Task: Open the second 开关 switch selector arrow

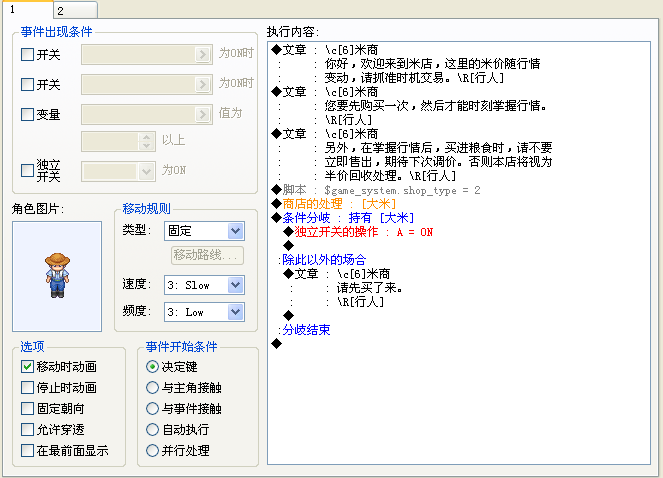Action: 203,85
